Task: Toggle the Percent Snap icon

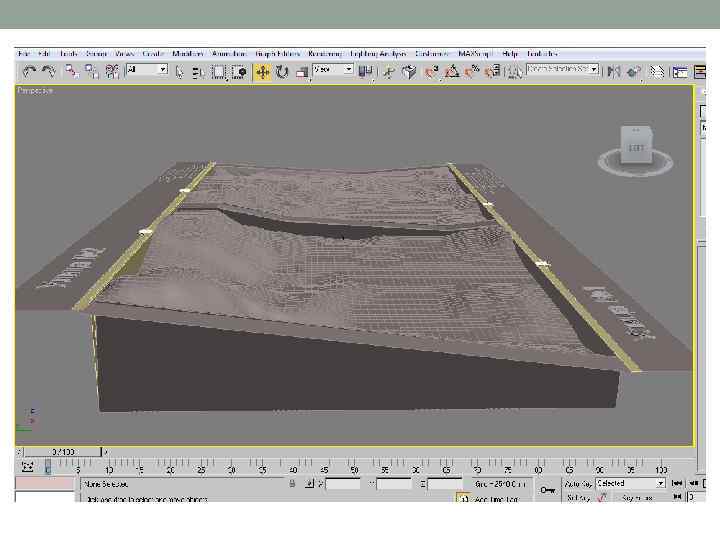Action: click(x=472, y=72)
